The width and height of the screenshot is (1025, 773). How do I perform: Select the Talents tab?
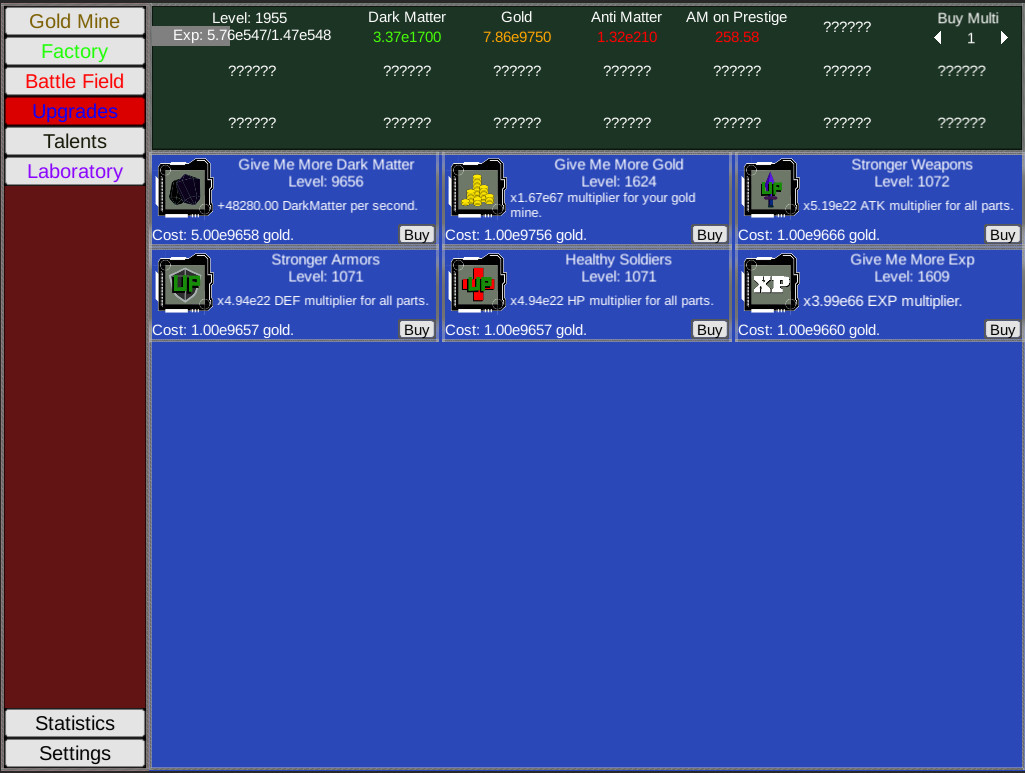click(75, 141)
